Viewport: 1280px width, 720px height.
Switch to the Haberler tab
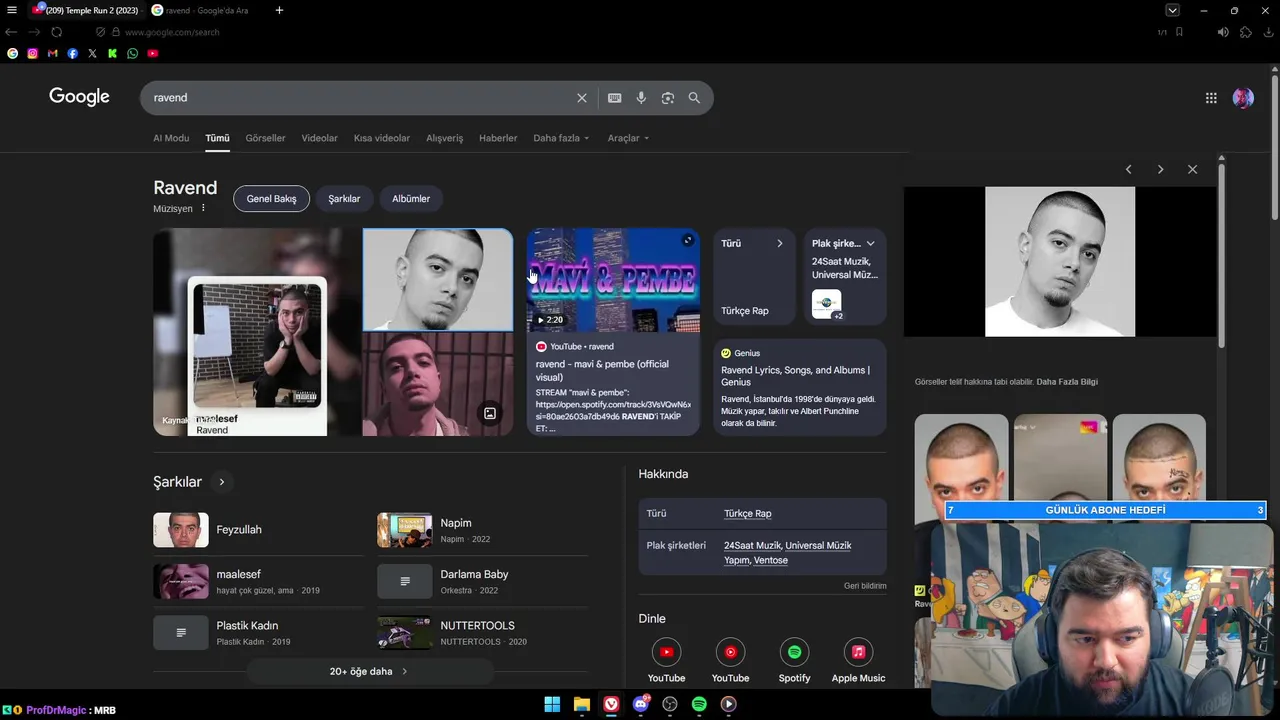(x=498, y=138)
